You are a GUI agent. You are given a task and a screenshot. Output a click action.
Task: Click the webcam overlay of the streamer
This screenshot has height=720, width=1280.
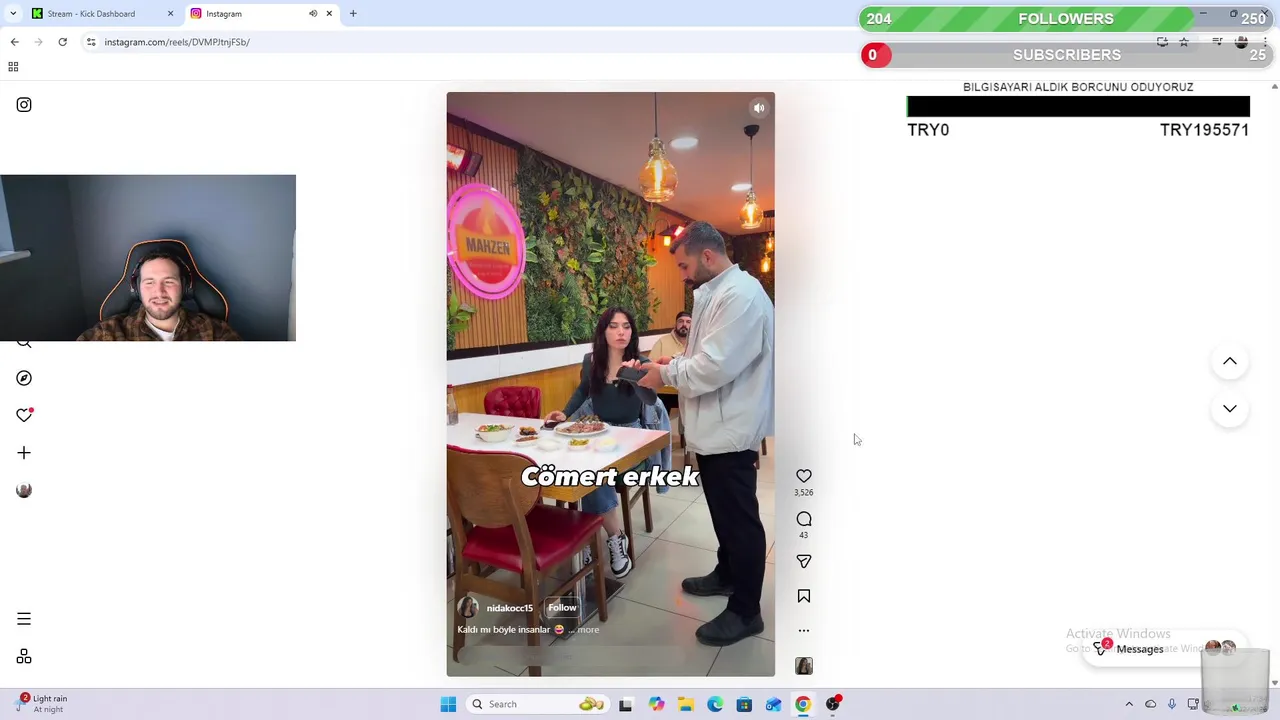148,258
